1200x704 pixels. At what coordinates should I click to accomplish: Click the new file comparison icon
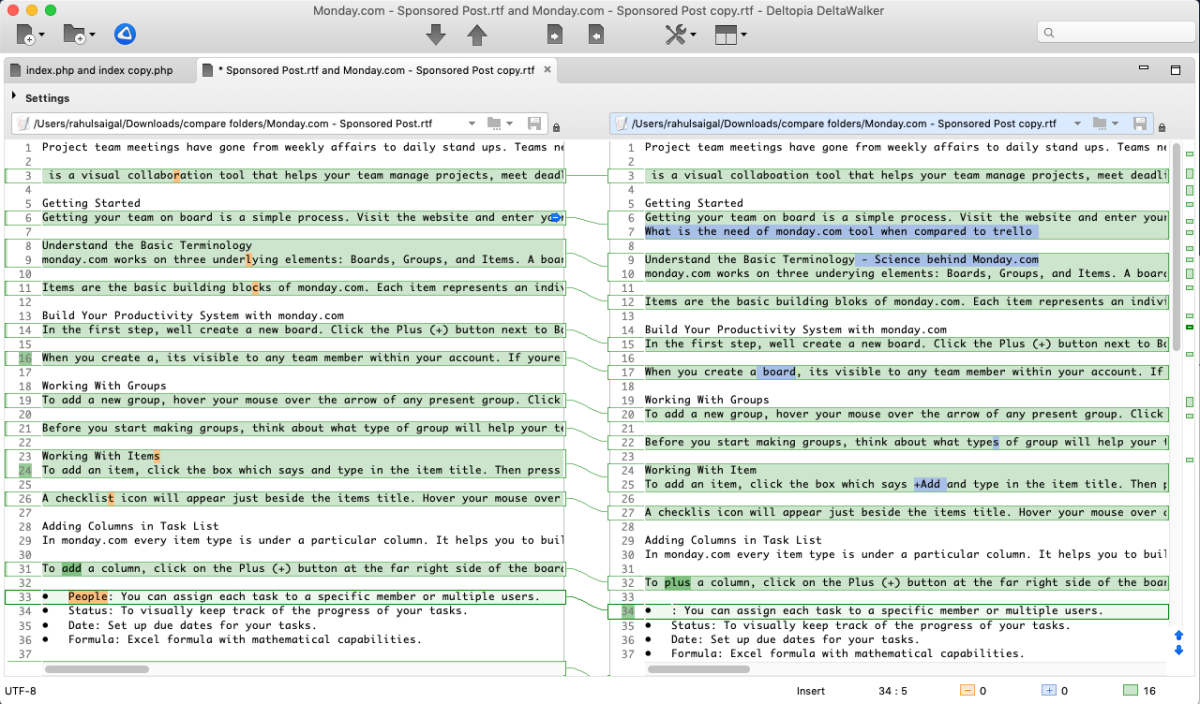pyautogui.click(x=27, y=35)
